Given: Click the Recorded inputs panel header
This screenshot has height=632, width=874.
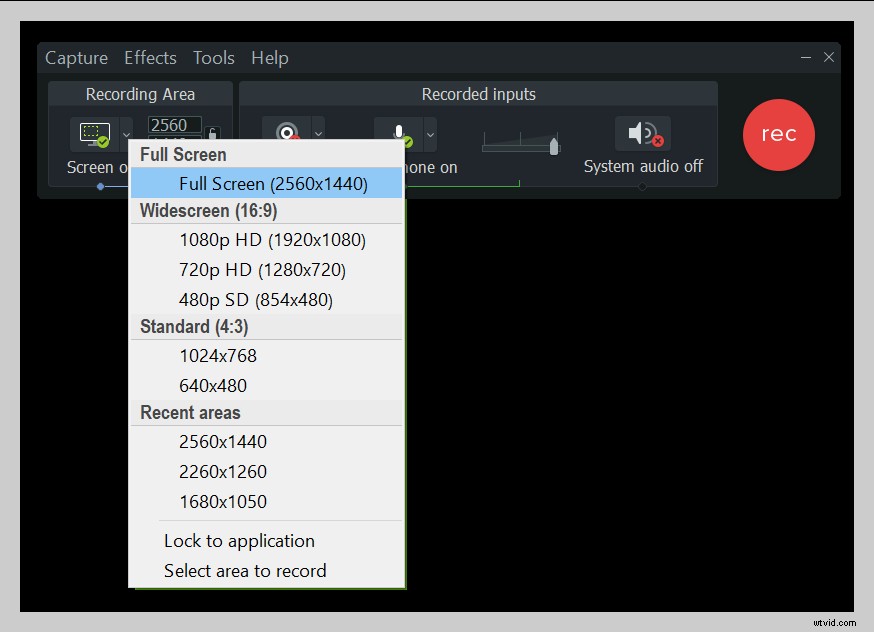Looking at the screenshot, I should [477, 93].
